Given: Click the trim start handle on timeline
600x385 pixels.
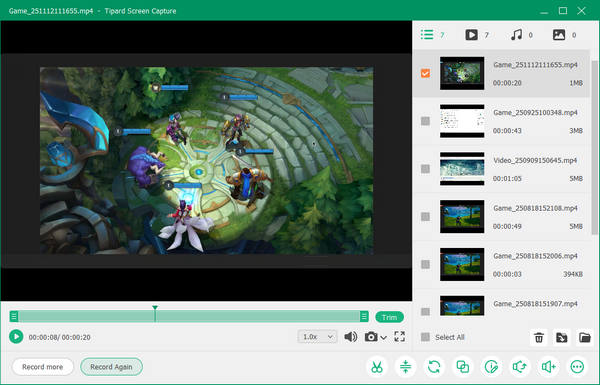Looking at the screenshot, I should click(x=14, y=316).
